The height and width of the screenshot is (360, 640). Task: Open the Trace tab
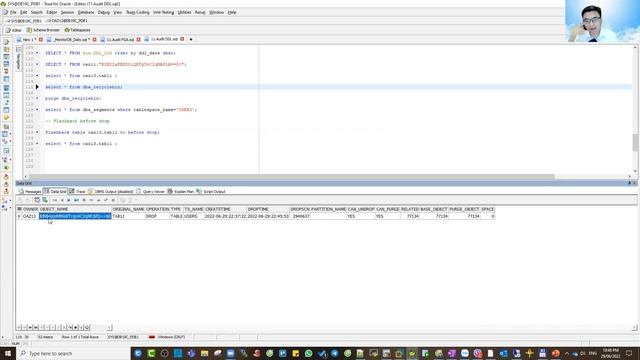77,191
